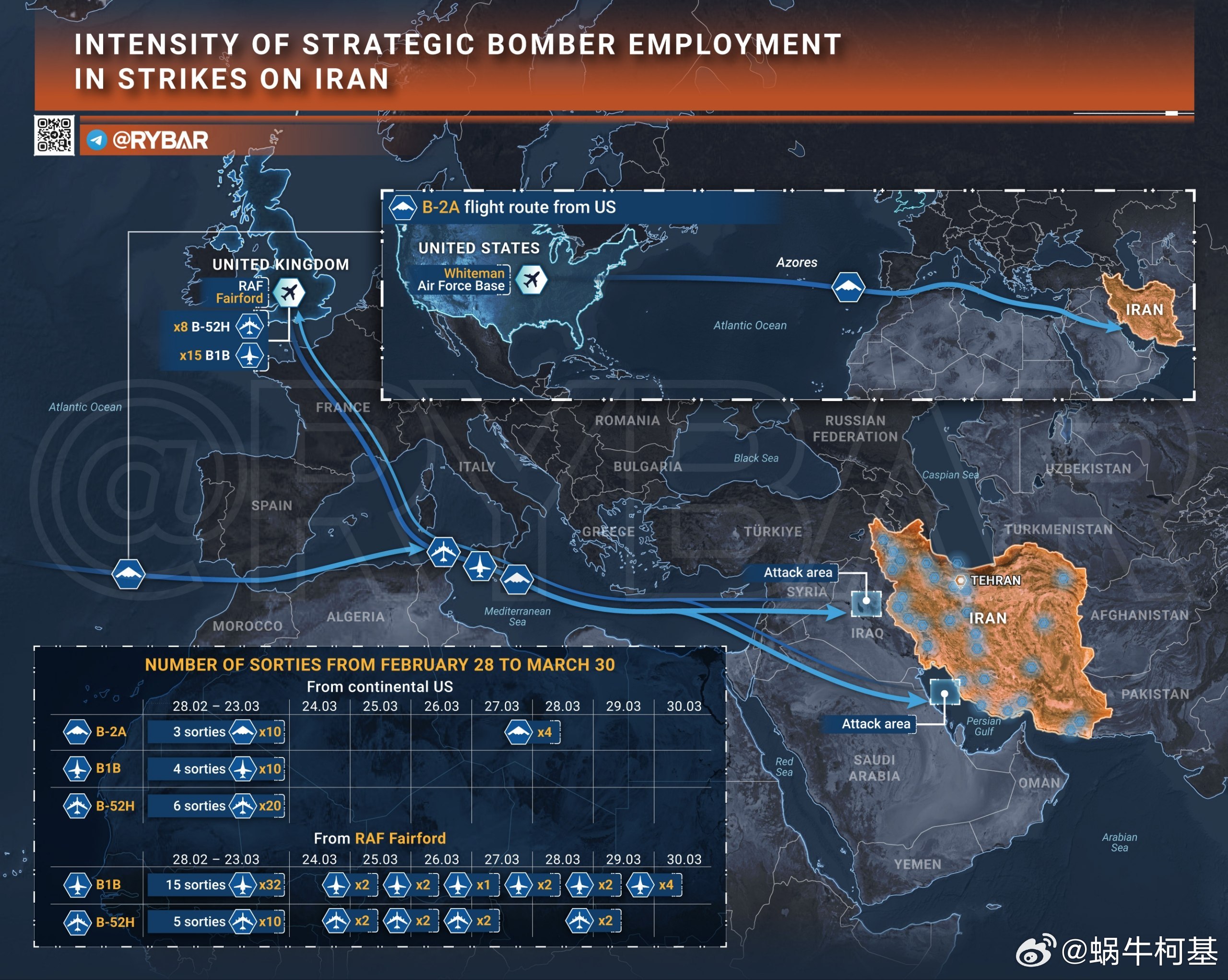Click the Telegram logo next to @RYBAR
This screenshot has width=1228, height=980.
(97, 140)
